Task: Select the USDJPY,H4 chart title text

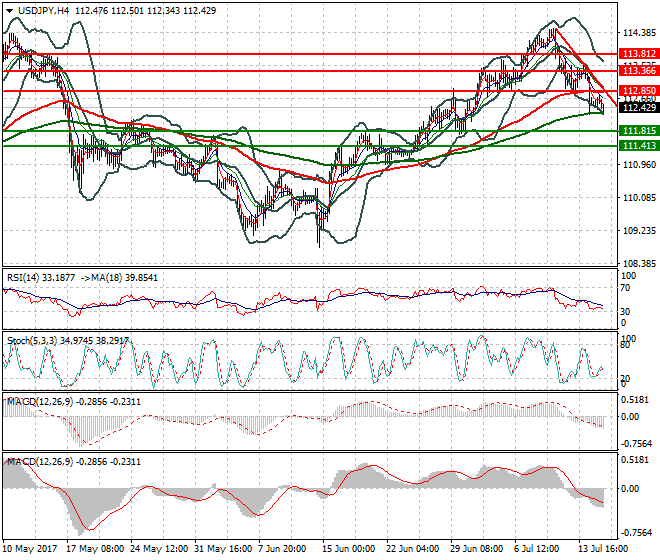Action: [43, 11]
